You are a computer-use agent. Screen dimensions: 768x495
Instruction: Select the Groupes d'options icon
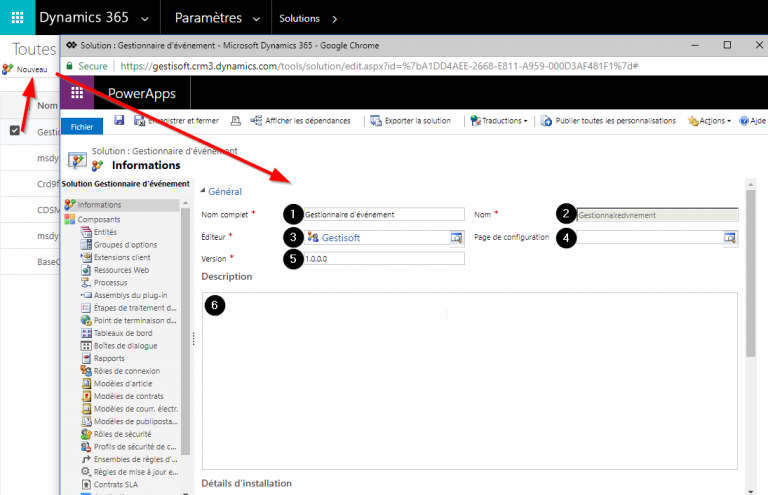pyautogui.click(x=86, y=245)
